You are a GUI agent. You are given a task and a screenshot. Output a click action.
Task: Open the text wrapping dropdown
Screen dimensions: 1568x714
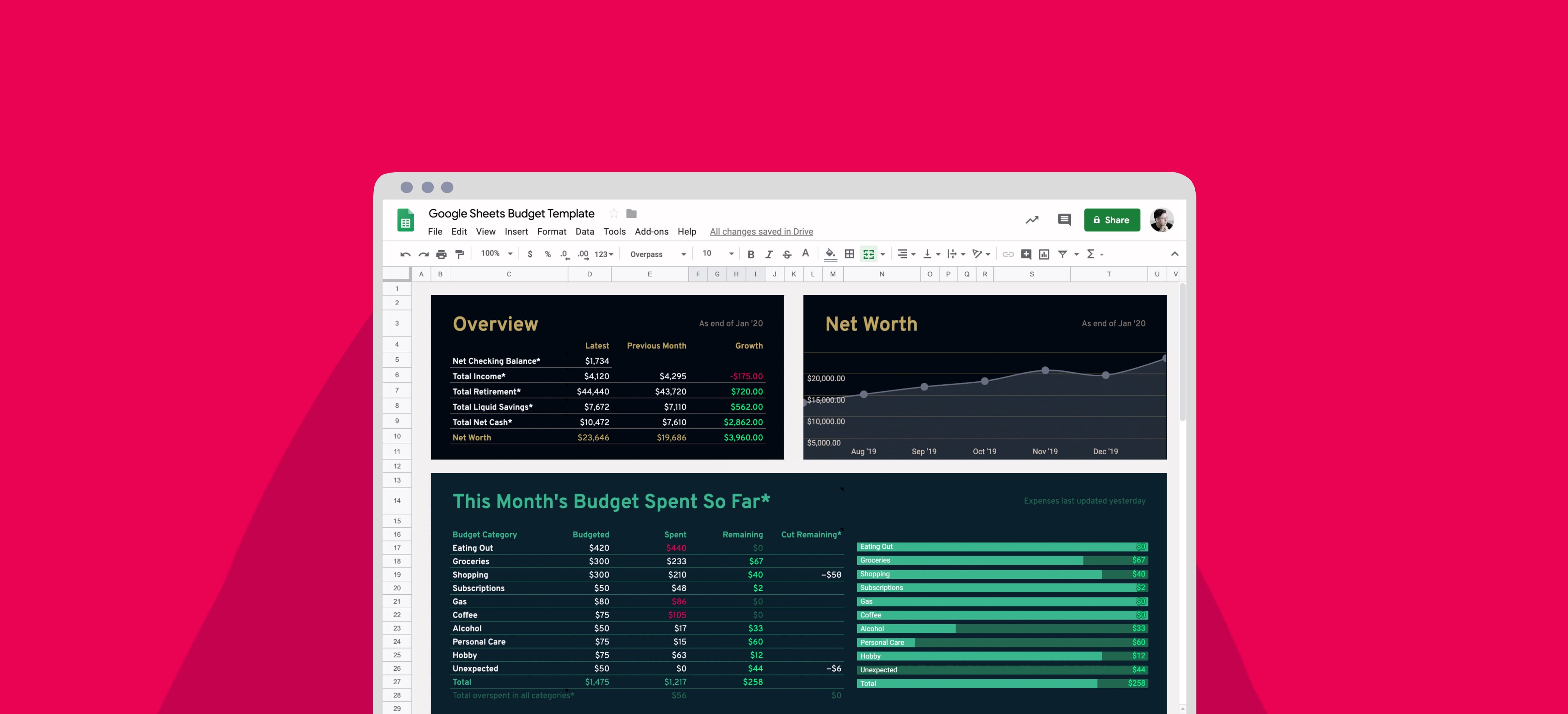[956, 254]
